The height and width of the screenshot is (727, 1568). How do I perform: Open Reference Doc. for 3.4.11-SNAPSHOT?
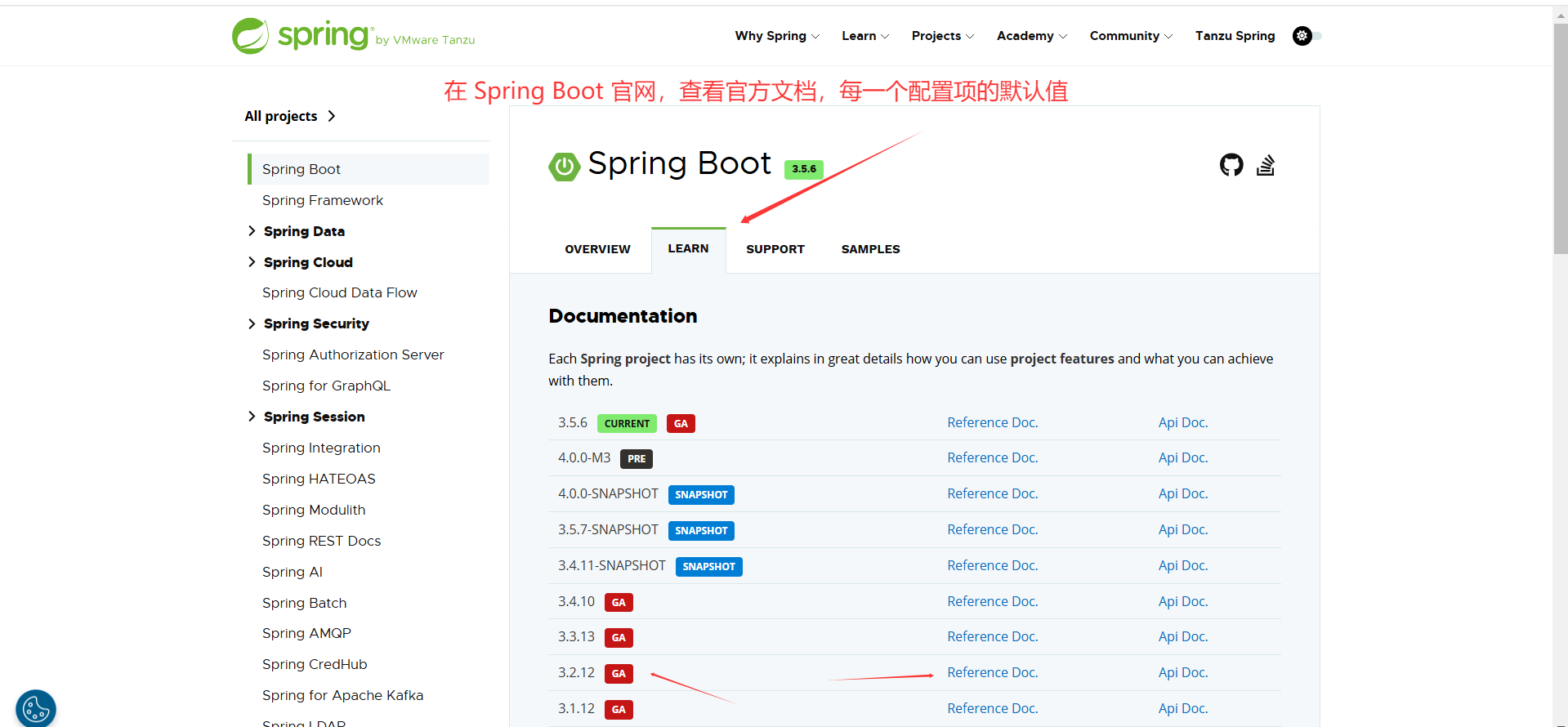(x=992, y=565)
